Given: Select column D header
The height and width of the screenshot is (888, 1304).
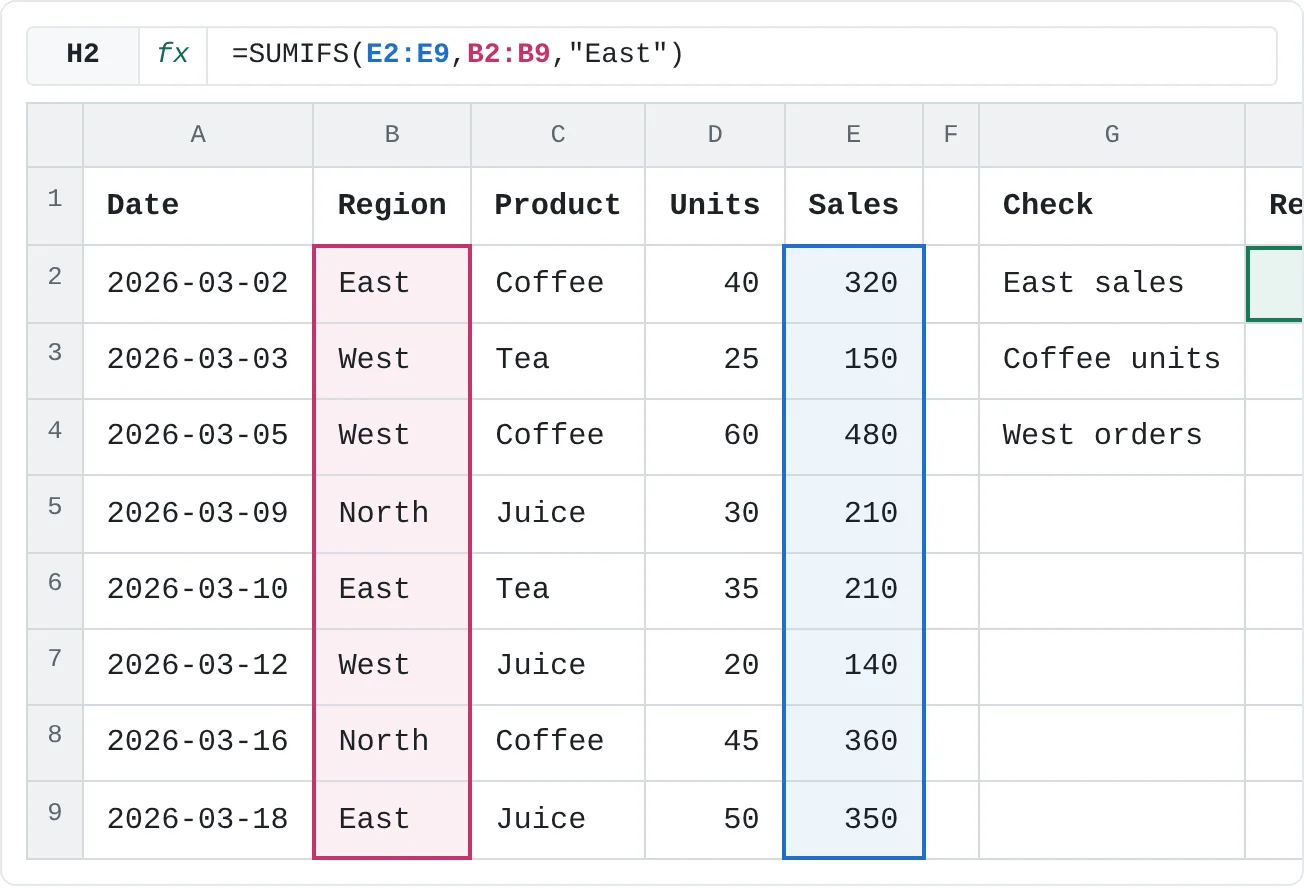Looking at the screenshot, I should pos(715,135).
